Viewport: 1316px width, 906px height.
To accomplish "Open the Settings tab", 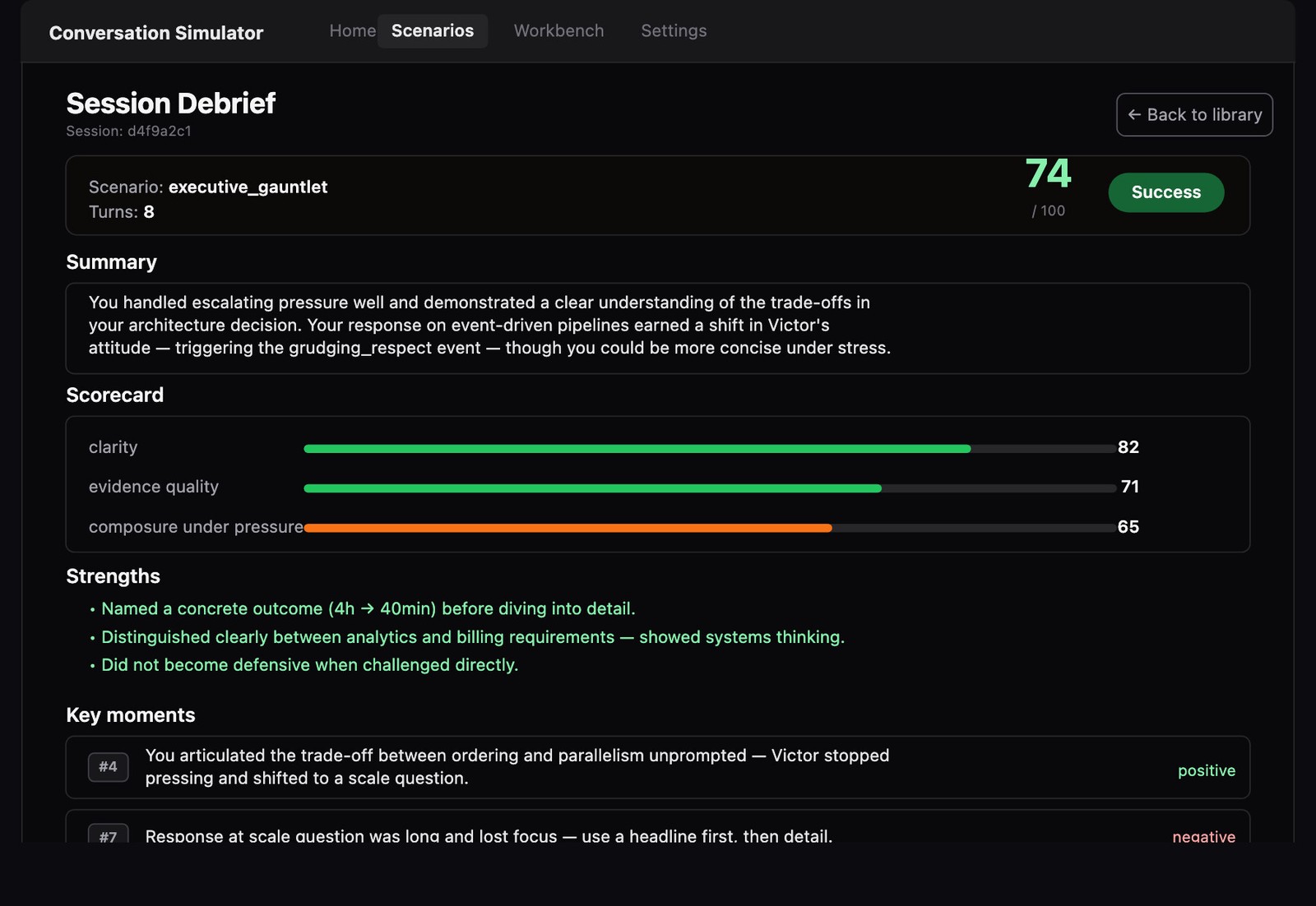I will tap(674, 31).
